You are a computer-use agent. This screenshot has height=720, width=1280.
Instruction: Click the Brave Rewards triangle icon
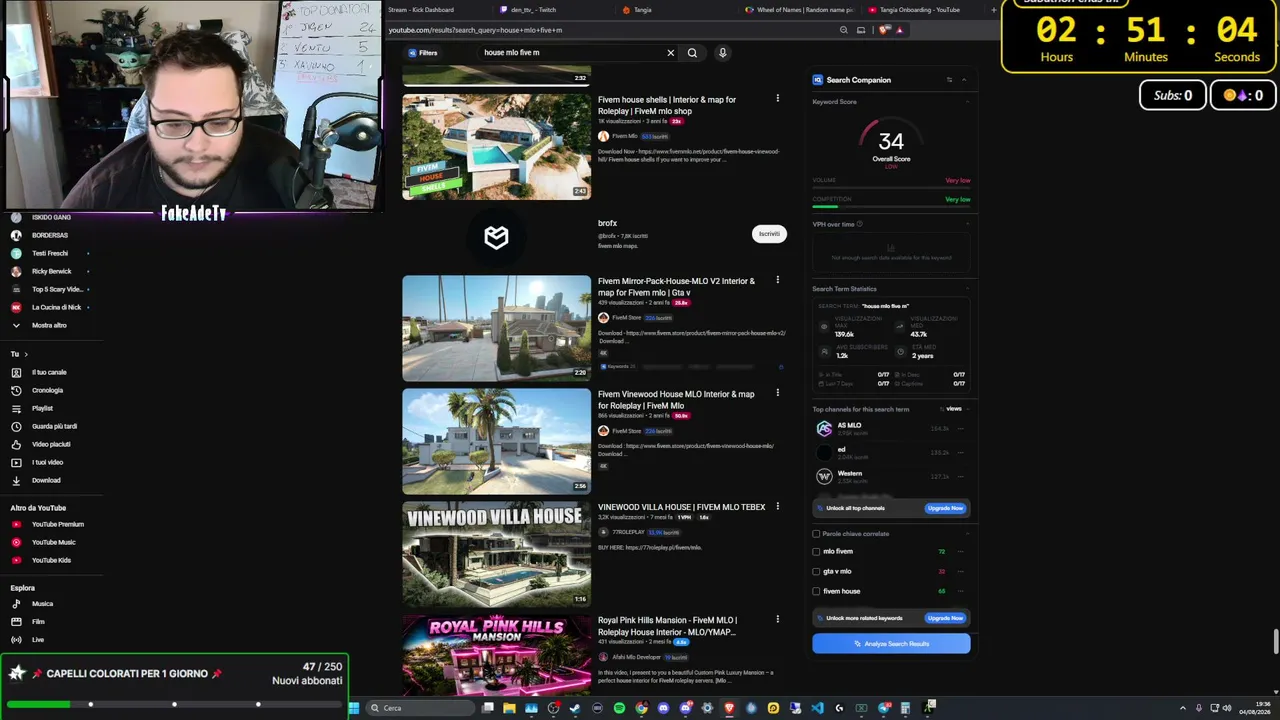(899, 30)
